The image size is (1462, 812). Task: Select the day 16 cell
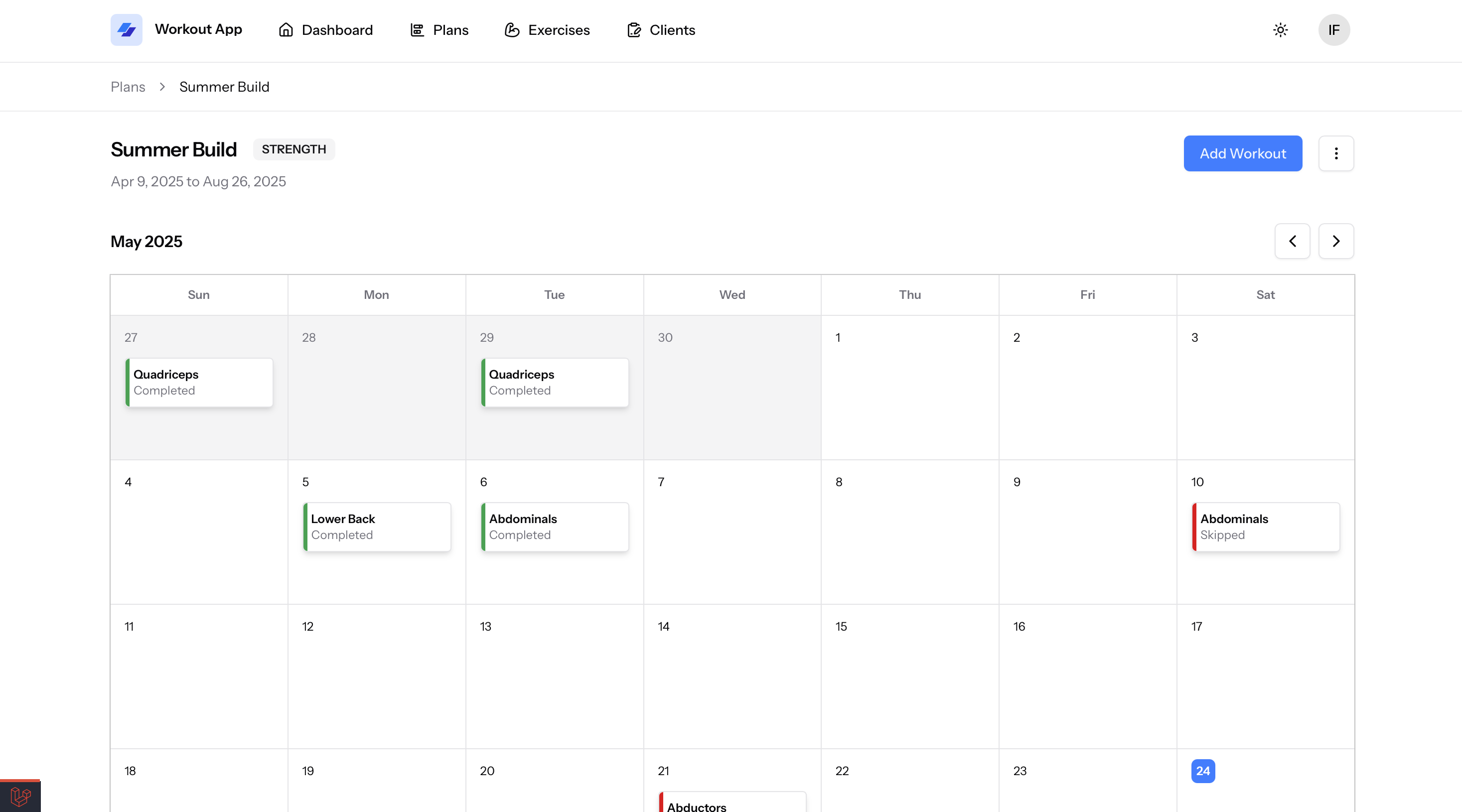[1088, 677]
